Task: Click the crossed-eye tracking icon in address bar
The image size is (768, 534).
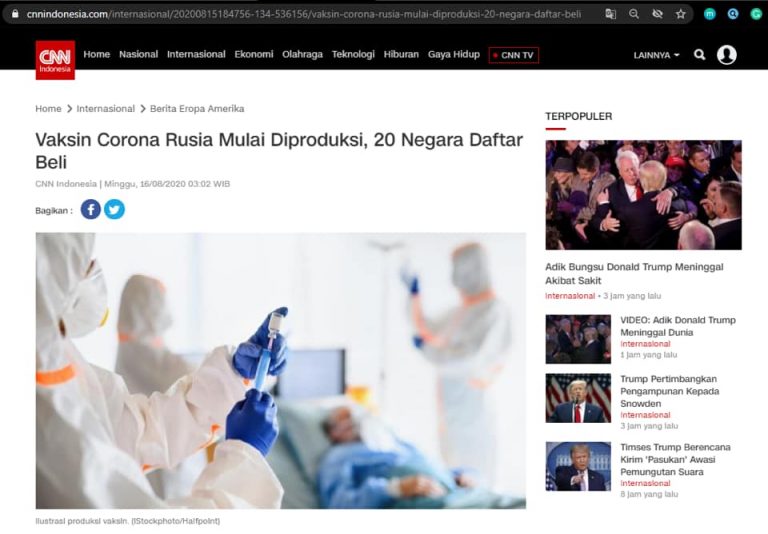Action: [657, 14]
